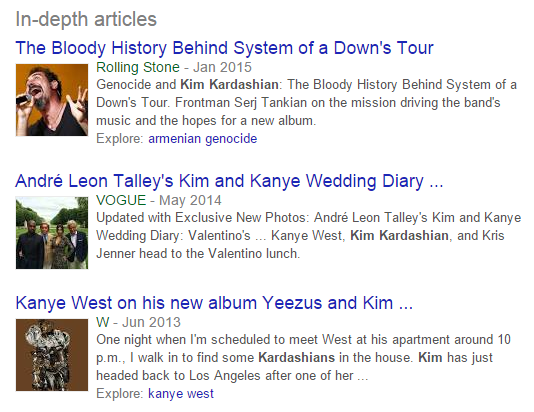Click the W magazine source name

[x=103, y=322]
